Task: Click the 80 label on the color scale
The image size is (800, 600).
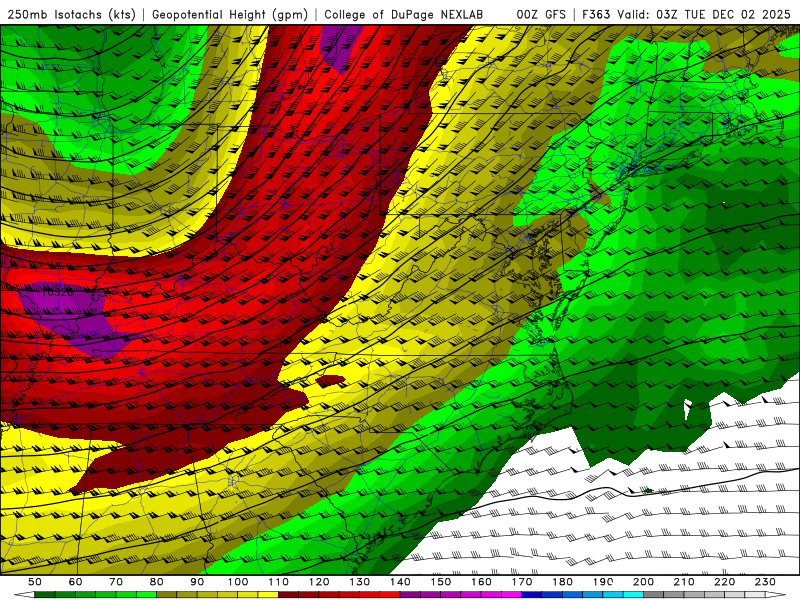Action: 156,582
